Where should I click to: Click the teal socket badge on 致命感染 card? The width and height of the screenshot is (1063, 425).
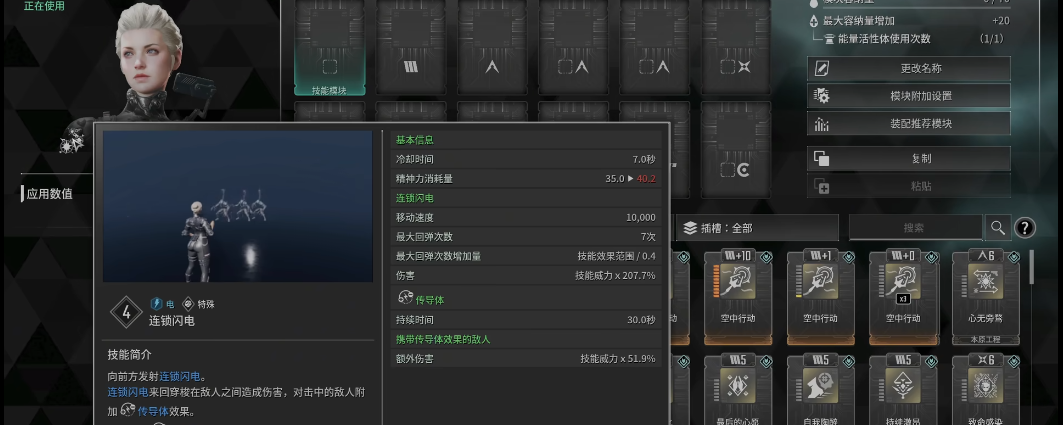point(1014,361)
